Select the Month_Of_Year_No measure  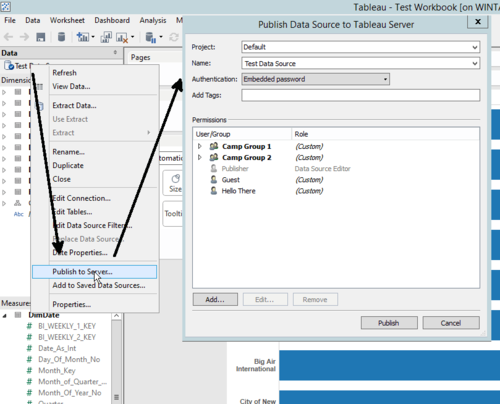coord(70,393)
